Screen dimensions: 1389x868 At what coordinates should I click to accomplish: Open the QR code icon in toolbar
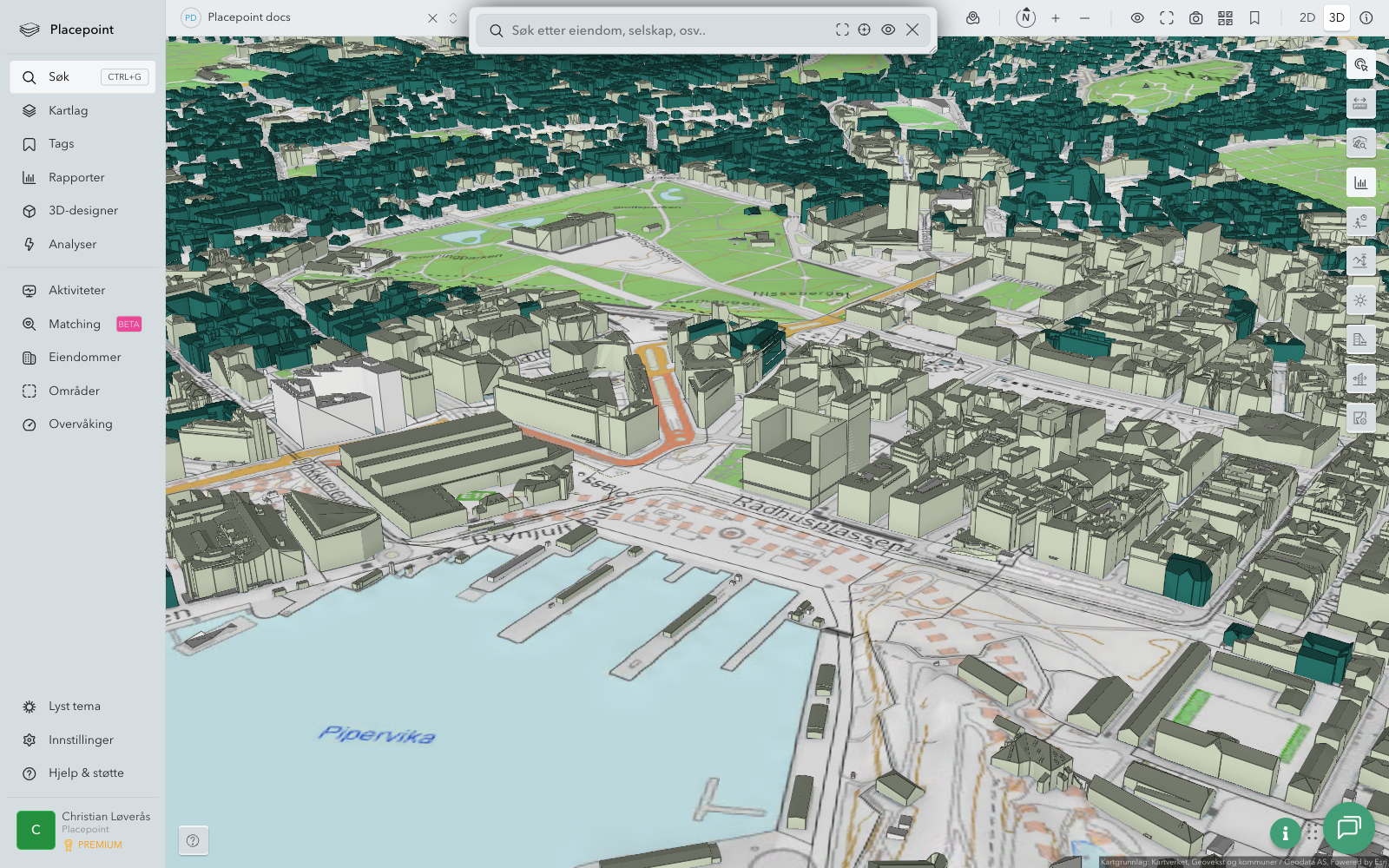point(1225,17)
